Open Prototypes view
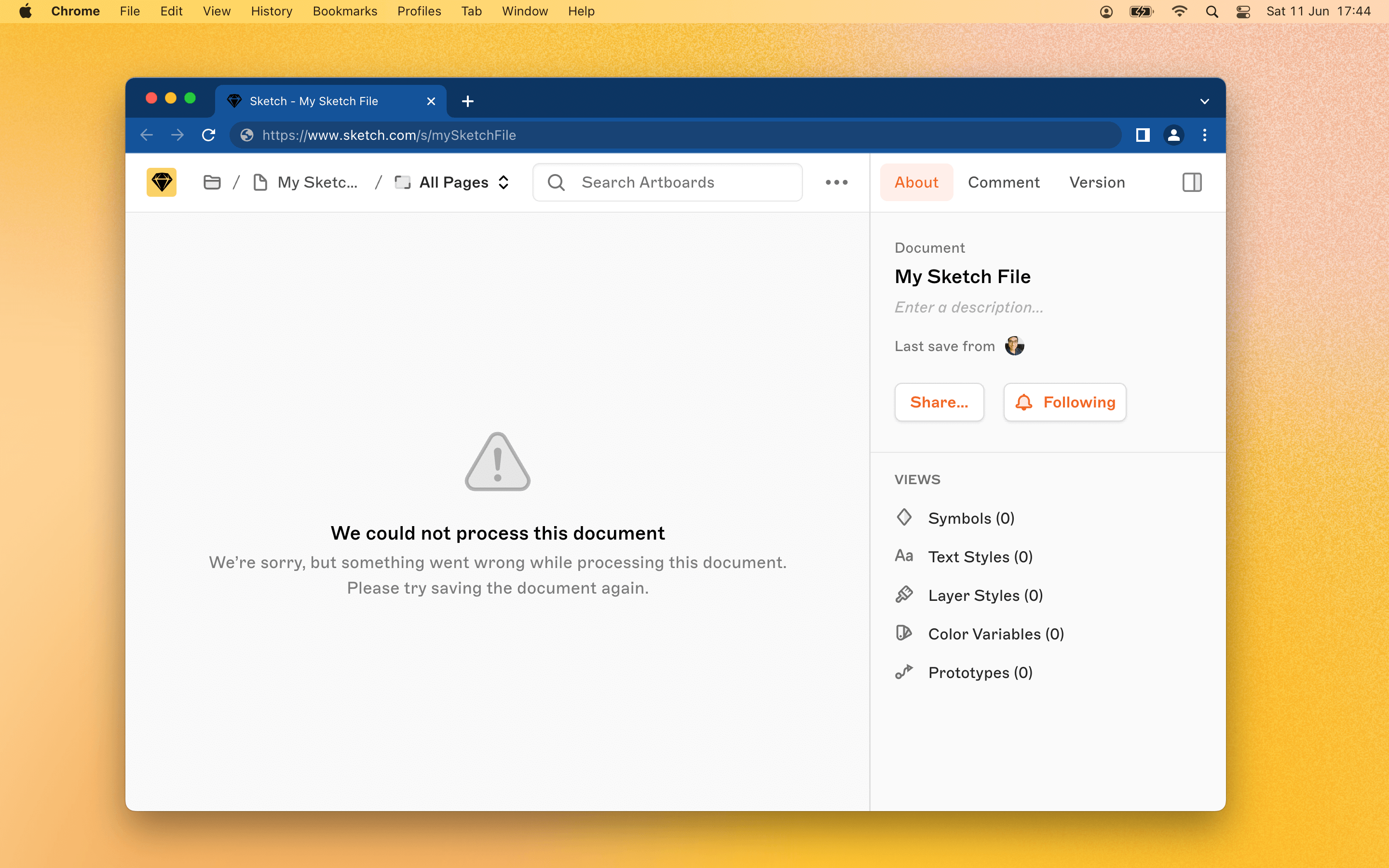 click(980, 672)
